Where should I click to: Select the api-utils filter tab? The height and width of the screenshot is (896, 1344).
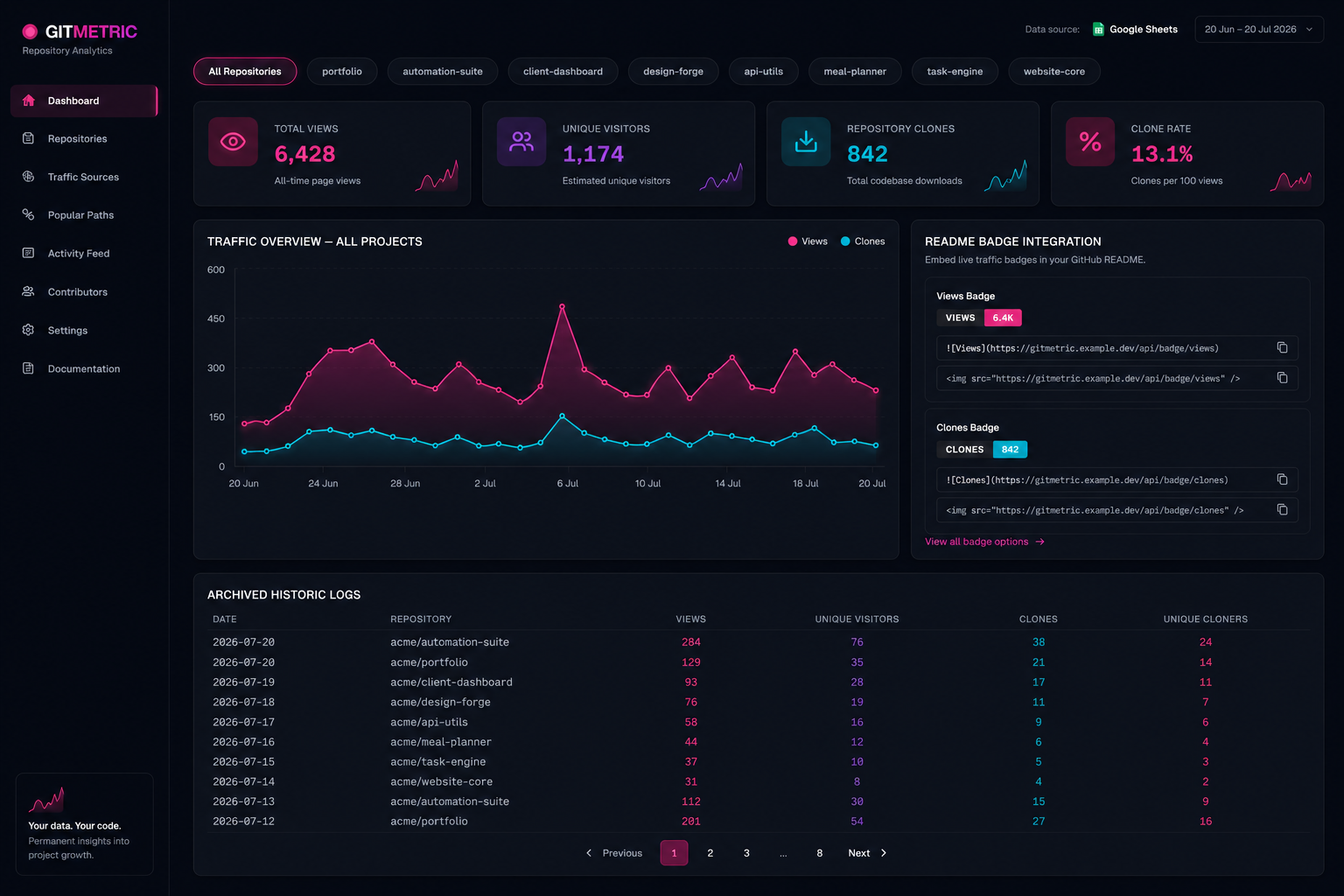763,72
